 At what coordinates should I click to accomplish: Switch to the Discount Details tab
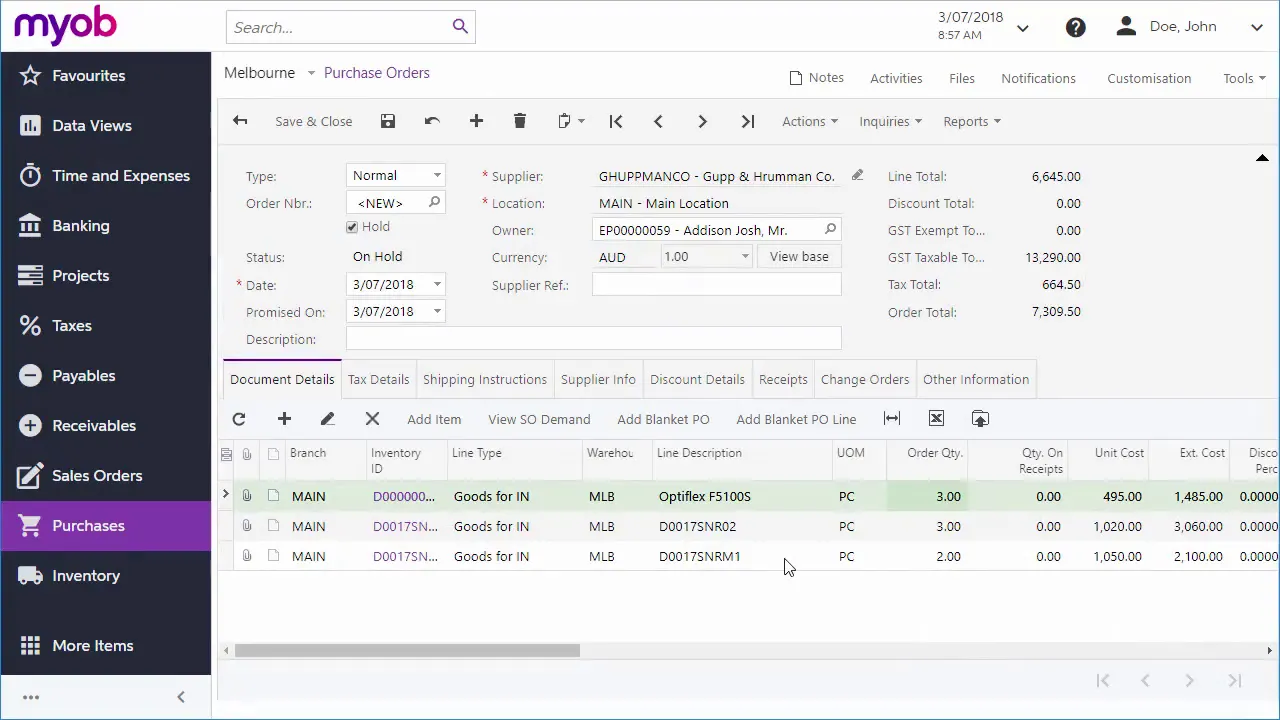tap(697, 379)
